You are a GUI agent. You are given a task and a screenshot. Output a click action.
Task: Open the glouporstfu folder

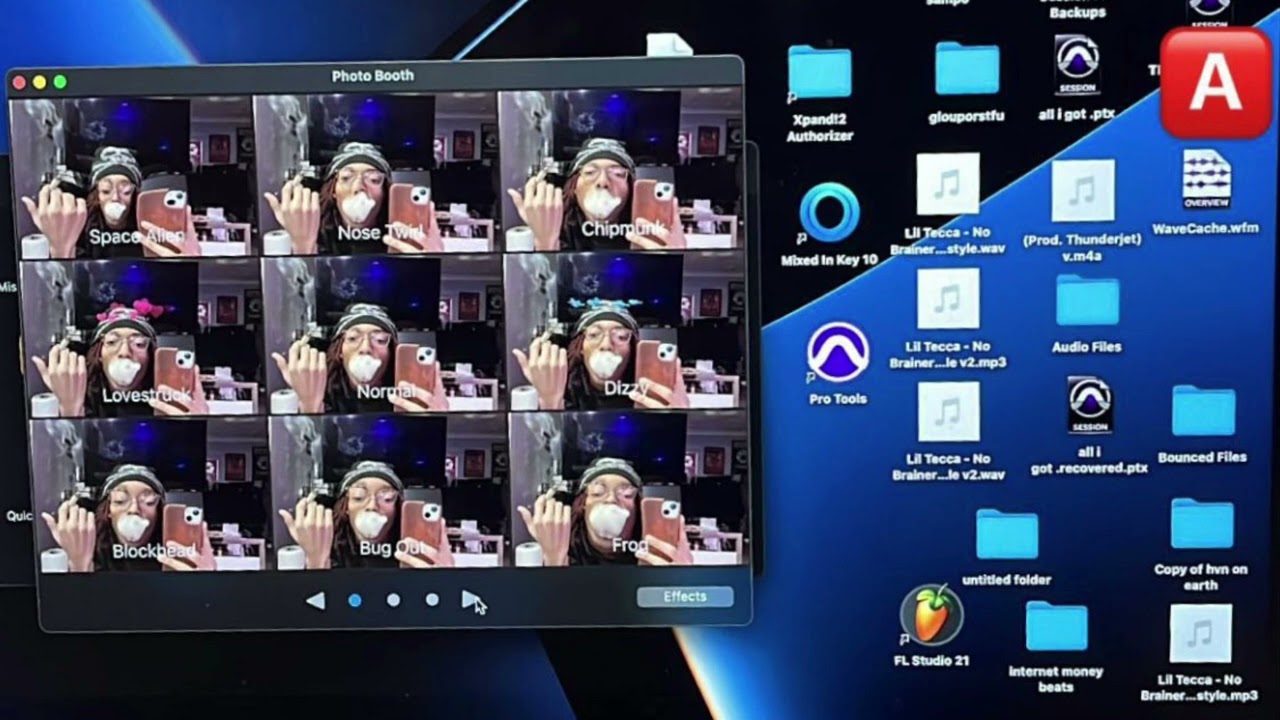click(x=967, y=69)
